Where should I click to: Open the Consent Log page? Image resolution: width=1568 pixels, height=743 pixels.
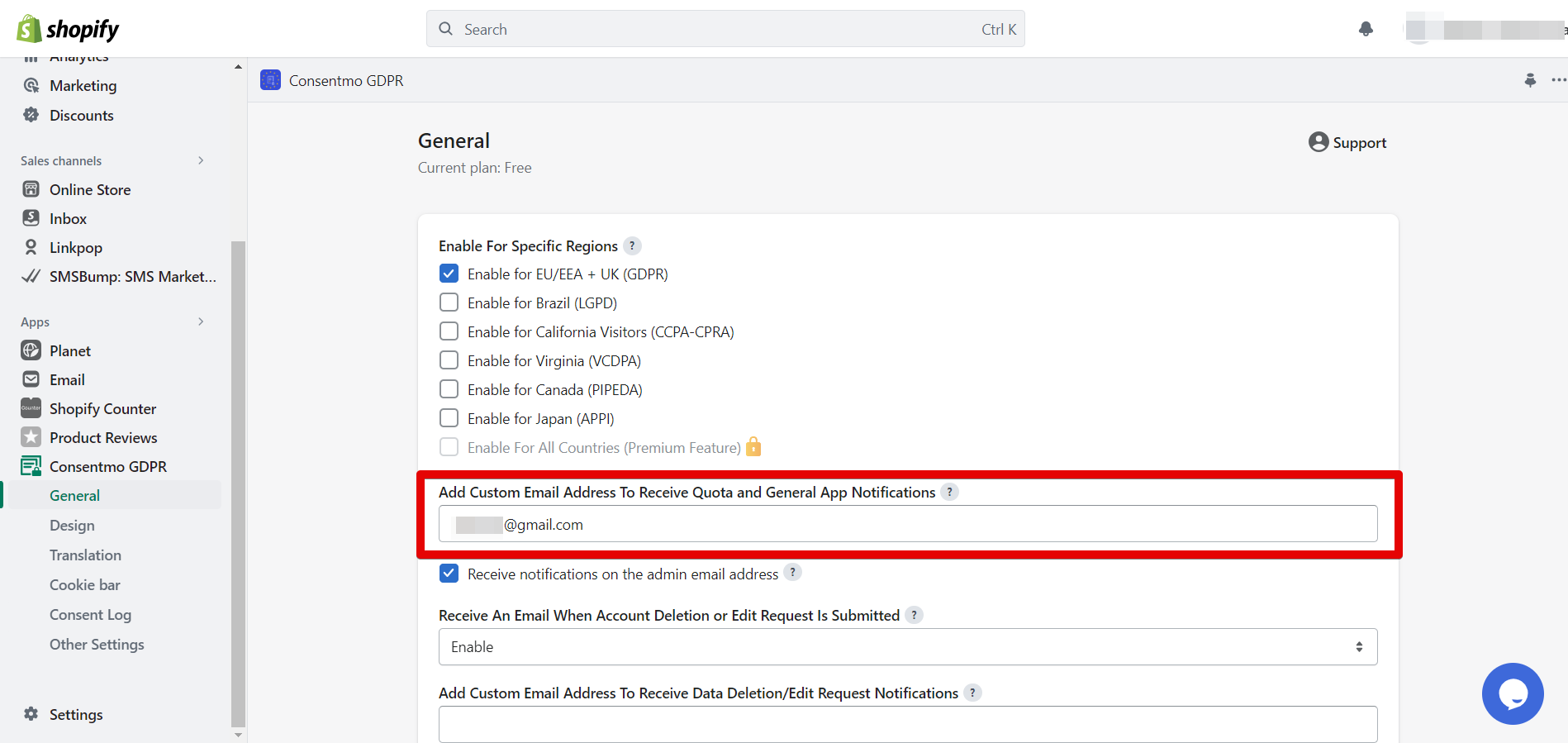click(90, 615)
